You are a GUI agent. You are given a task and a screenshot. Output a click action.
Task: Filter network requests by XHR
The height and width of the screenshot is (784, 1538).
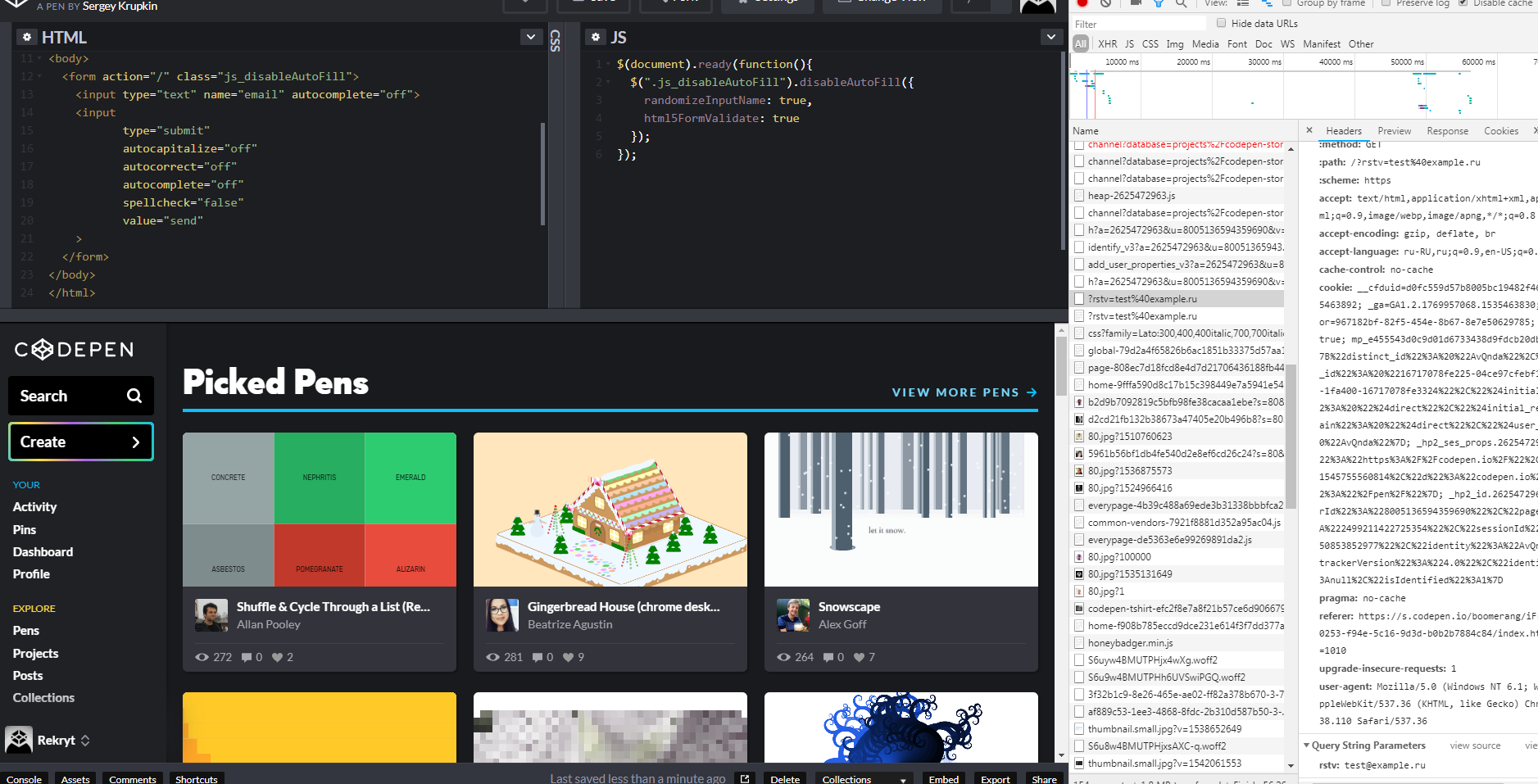1107,44
